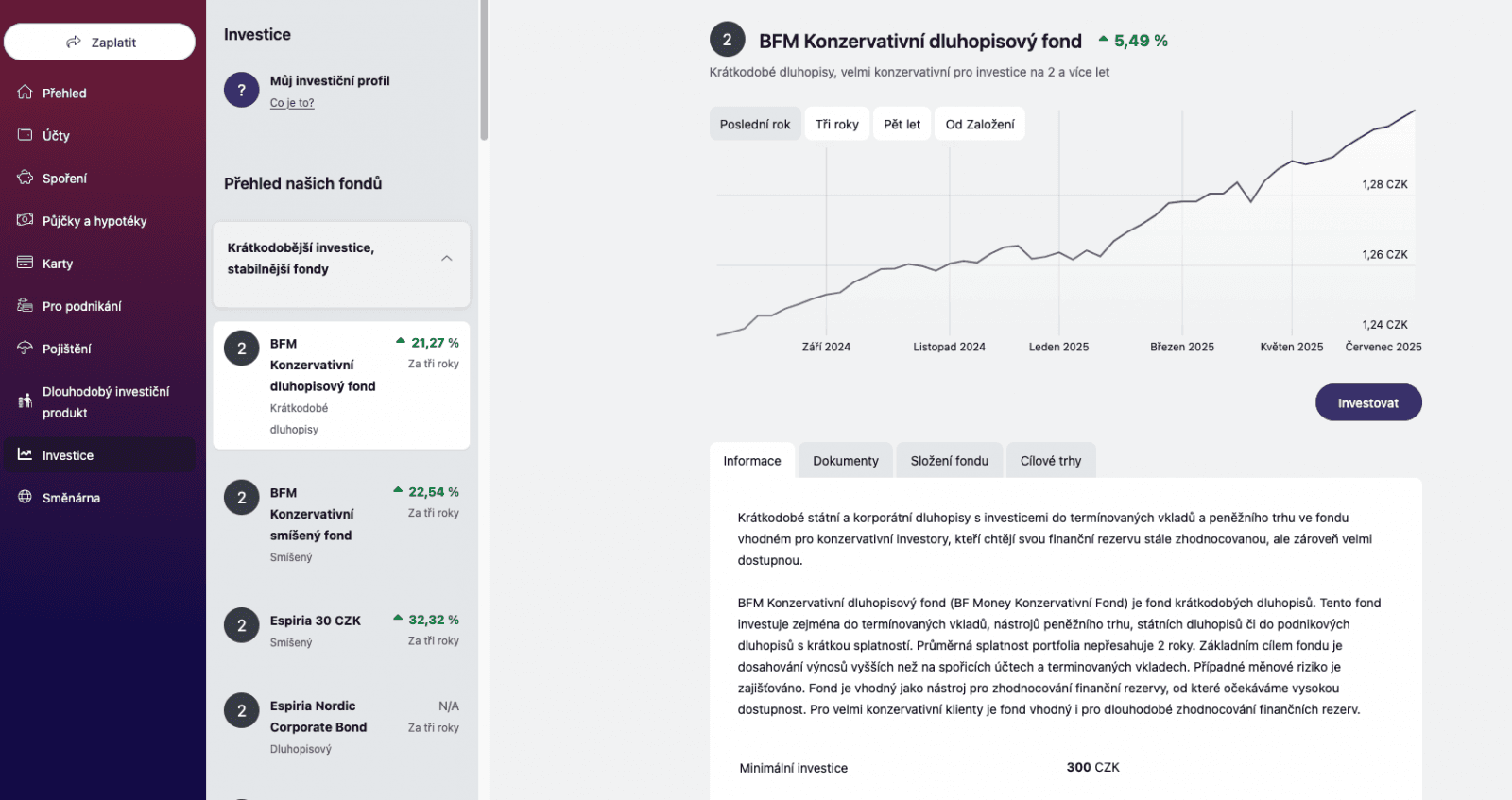Click the 32,32 % return value

pyautogui.click(x=434, y=620)
